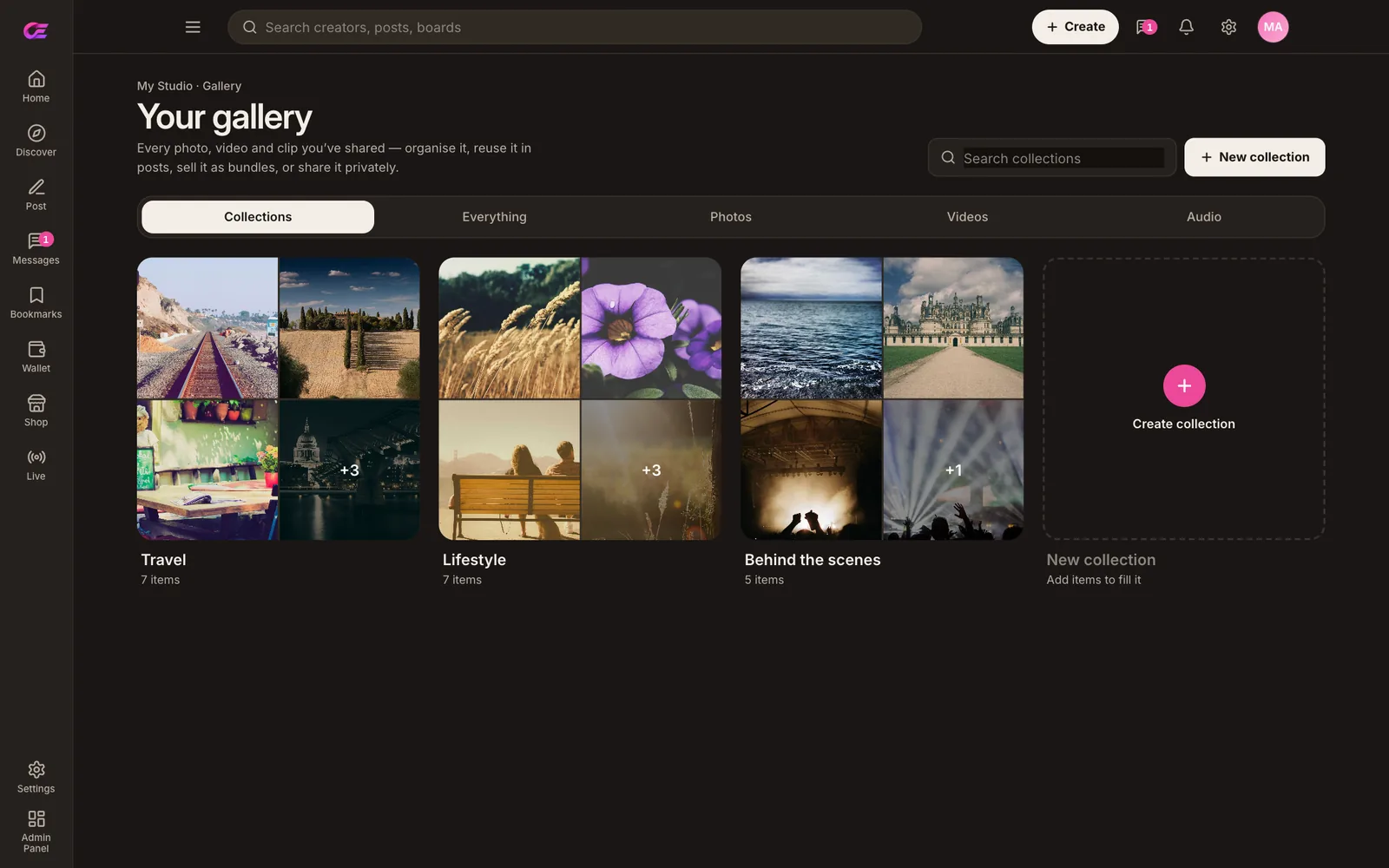Screen dimensions: 1389x868
Task: Open Lifestyle purple flower thumbnail
Action: tap(651, 328)
